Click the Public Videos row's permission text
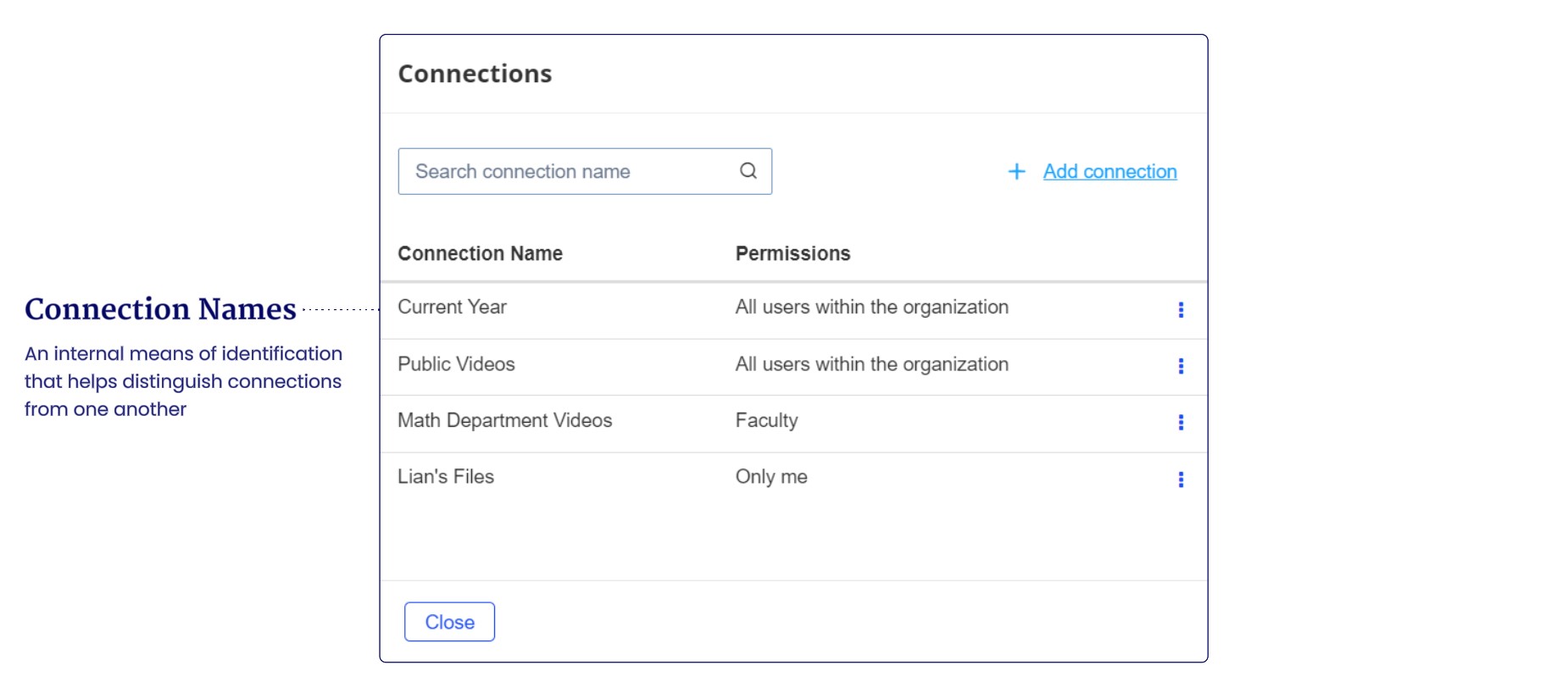1568x682 pixels. [871, 364]
